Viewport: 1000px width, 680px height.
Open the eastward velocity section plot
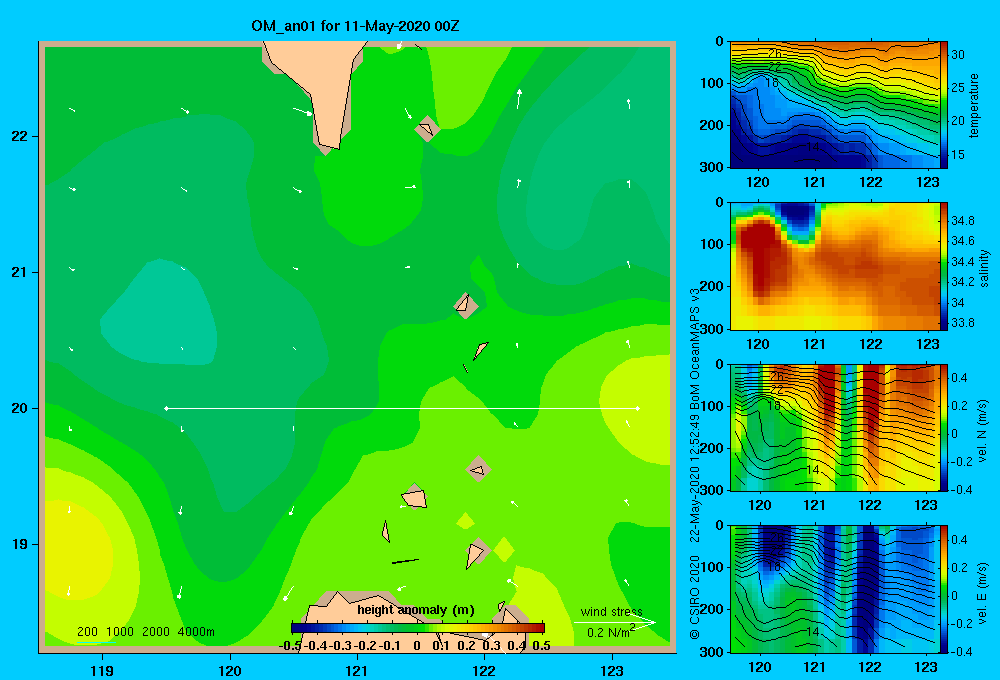point(835,589)
